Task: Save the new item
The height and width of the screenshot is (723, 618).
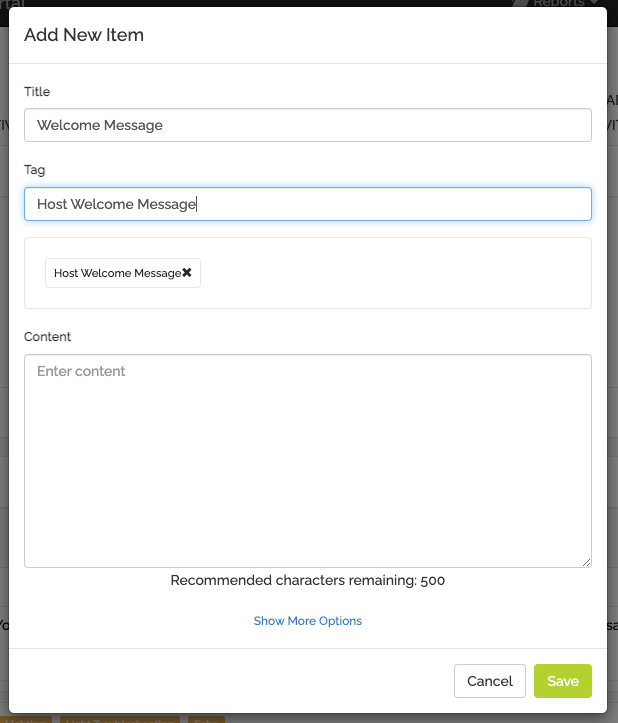Action: tap(563, 681)
